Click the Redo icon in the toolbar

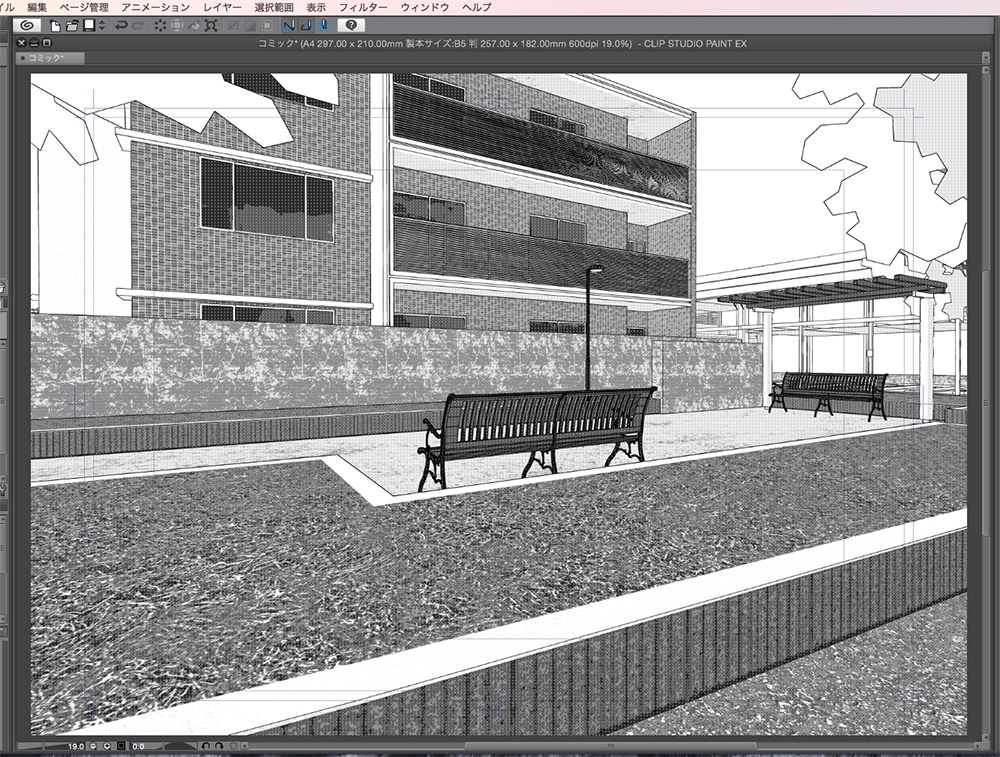coord(137,25)
